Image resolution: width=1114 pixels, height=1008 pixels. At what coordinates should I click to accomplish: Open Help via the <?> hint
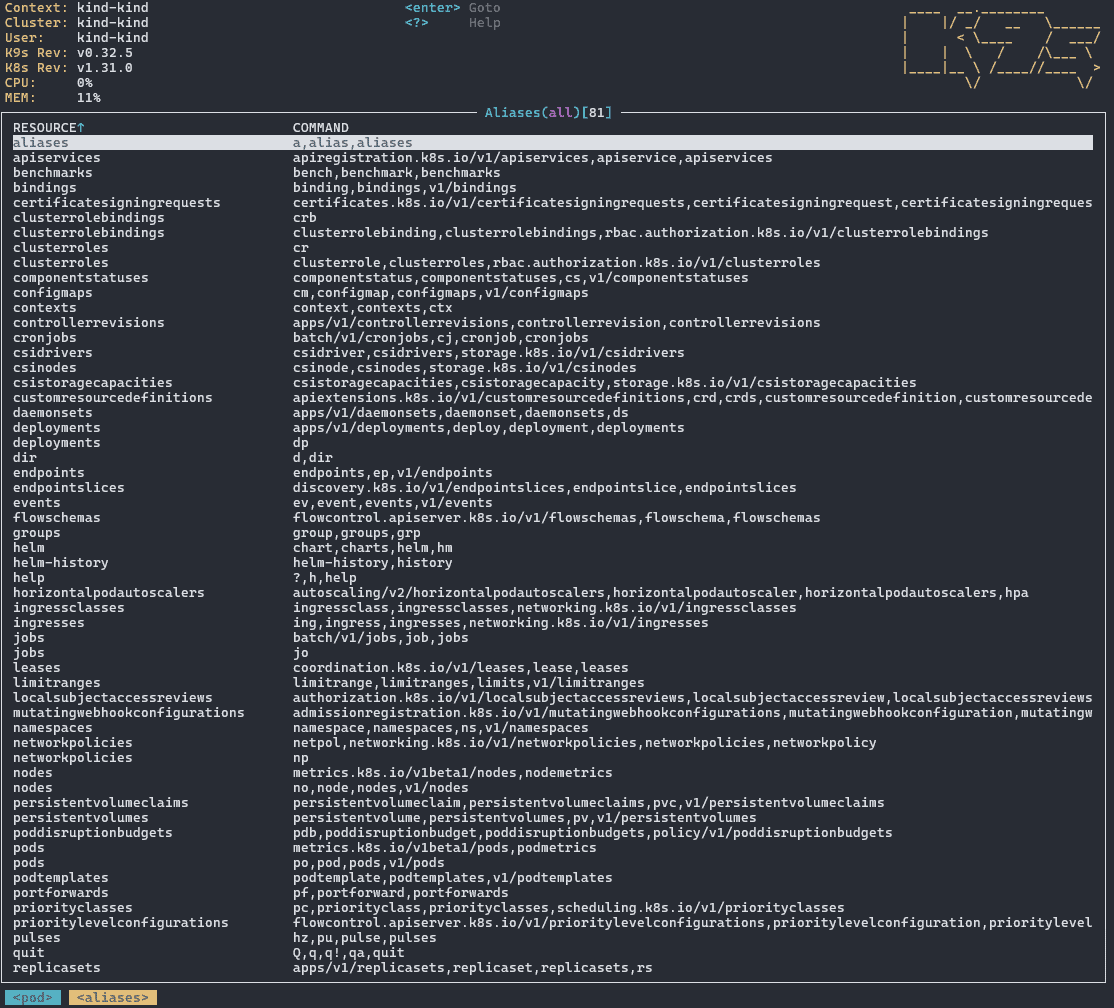pyautogui.click(x=418, y=22)
